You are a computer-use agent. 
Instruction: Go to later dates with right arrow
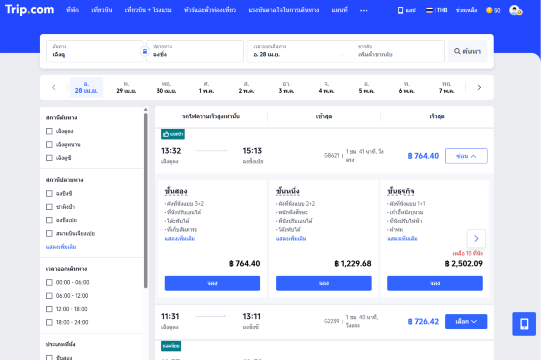click(x=479, y=87)
